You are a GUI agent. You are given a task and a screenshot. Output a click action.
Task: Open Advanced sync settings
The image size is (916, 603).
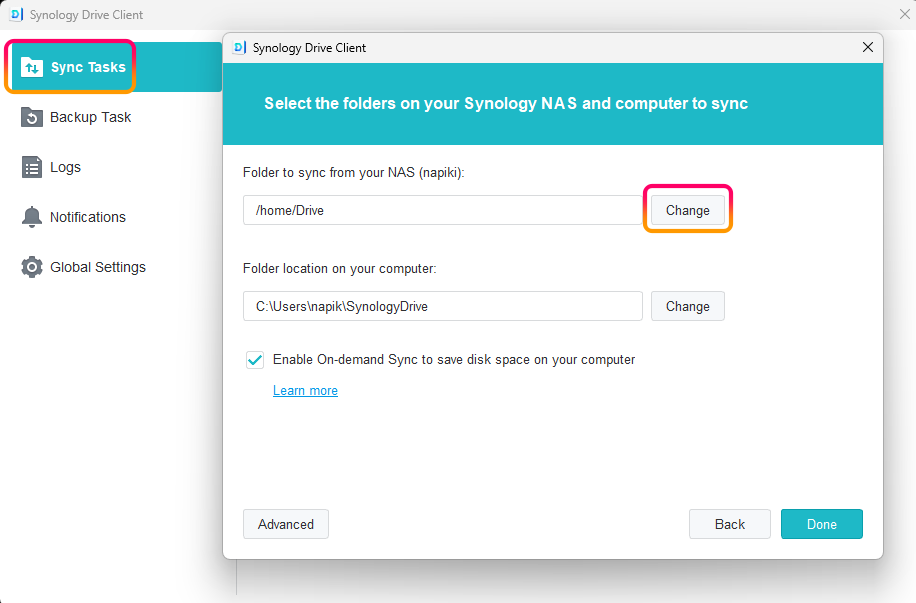[286, 524]
